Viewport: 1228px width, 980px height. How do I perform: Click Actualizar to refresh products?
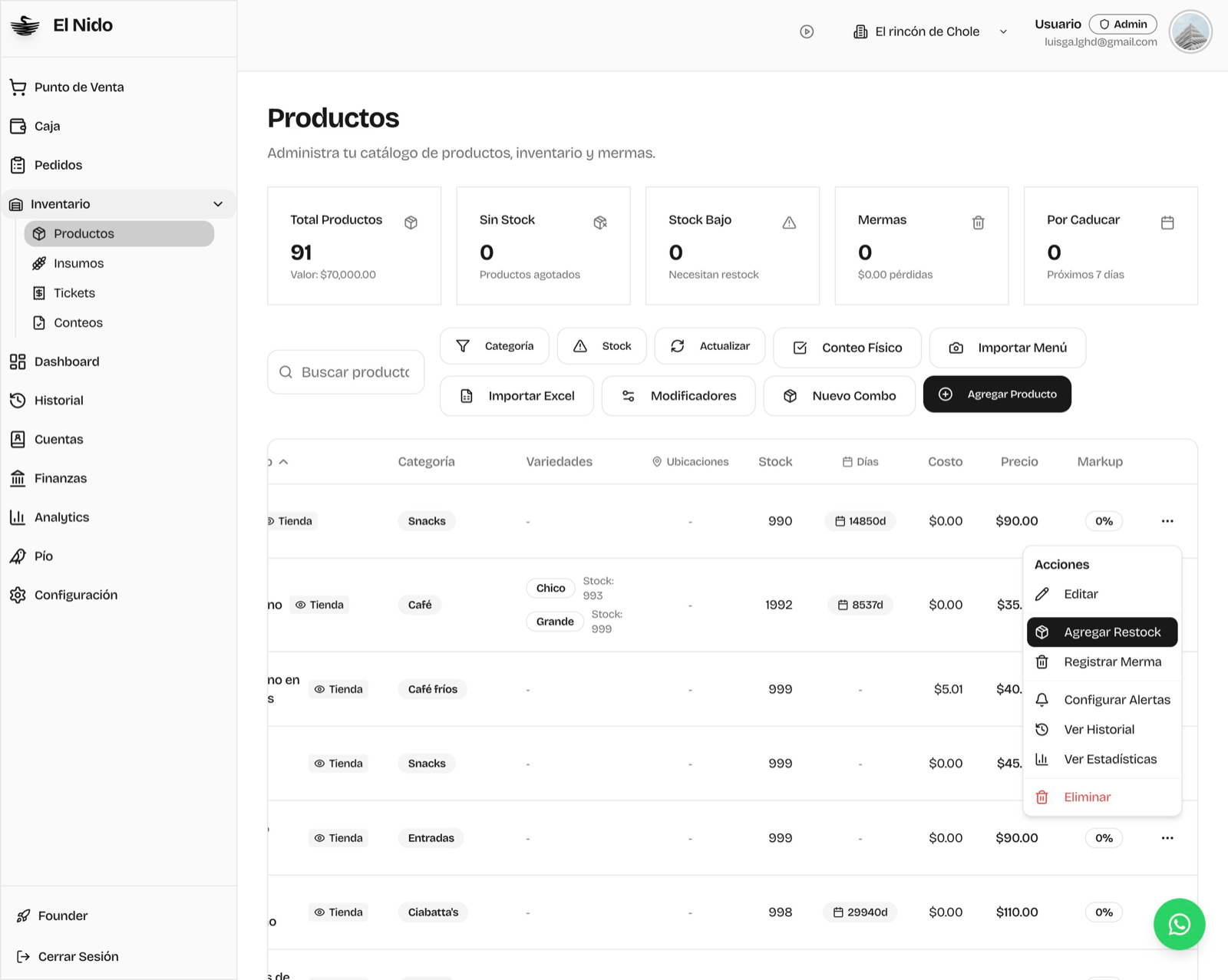click(x=710, y=346)
